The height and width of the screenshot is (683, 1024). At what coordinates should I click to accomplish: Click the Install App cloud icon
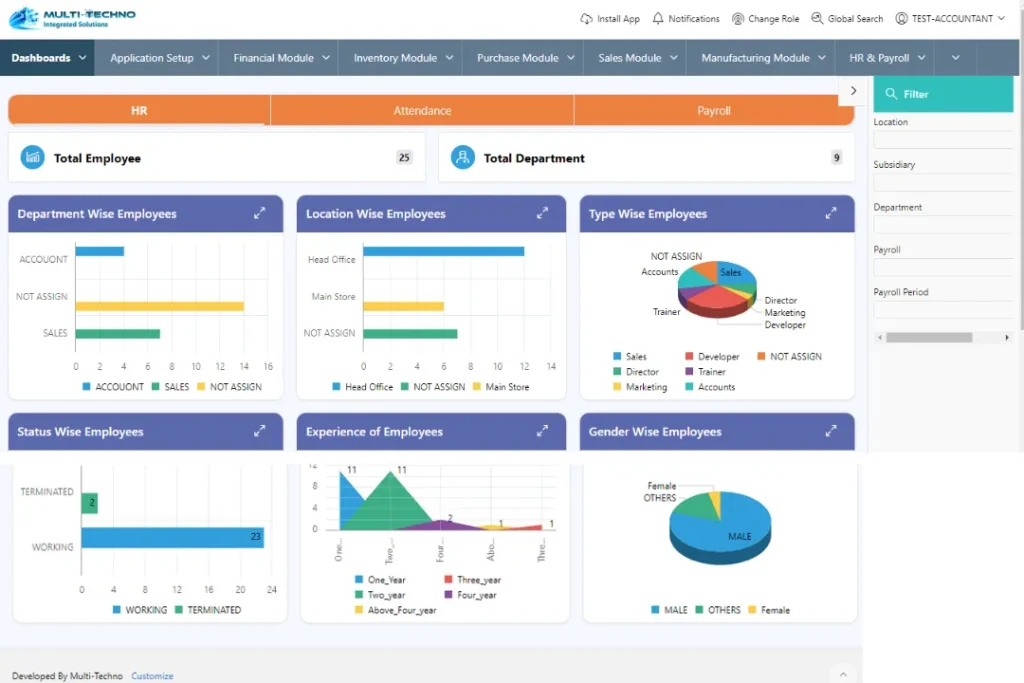click(x=586, y=19)
